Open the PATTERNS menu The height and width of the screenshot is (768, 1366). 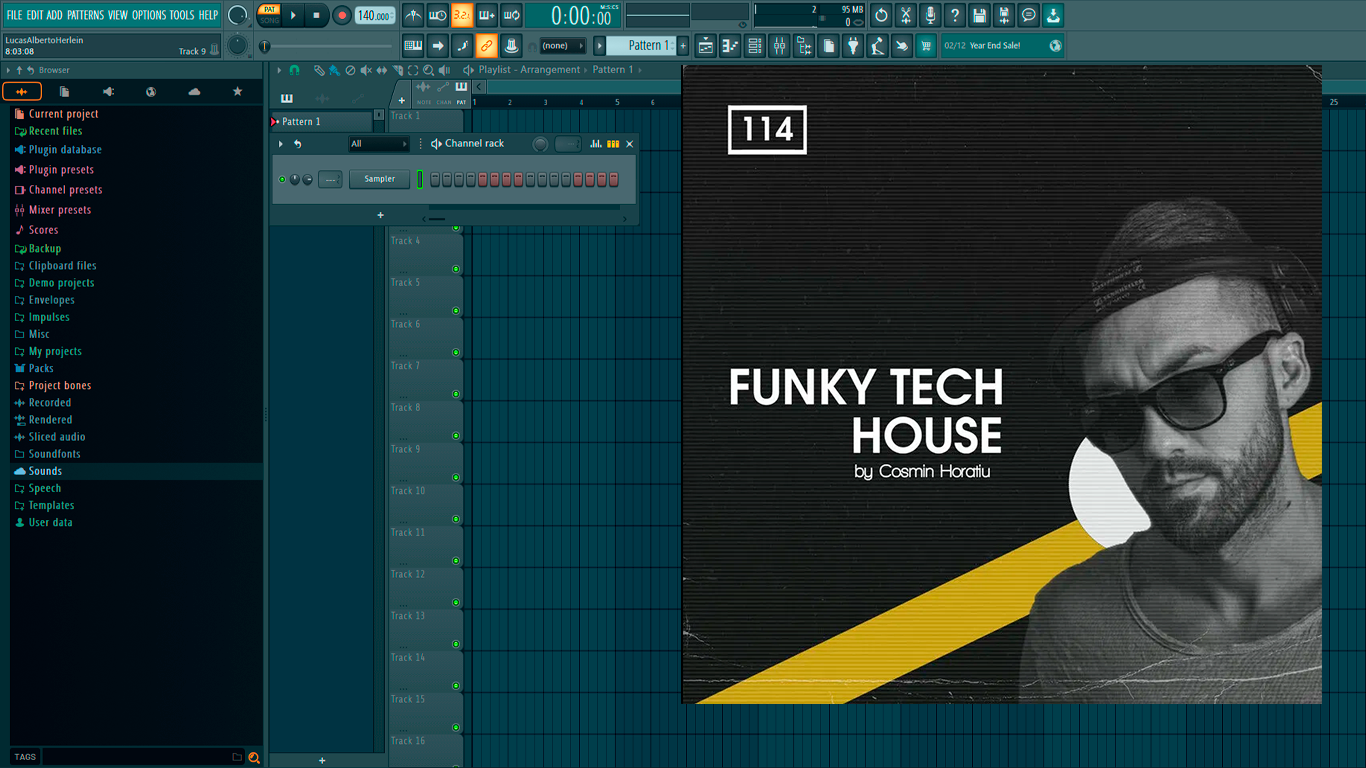[x=85, y=15]
